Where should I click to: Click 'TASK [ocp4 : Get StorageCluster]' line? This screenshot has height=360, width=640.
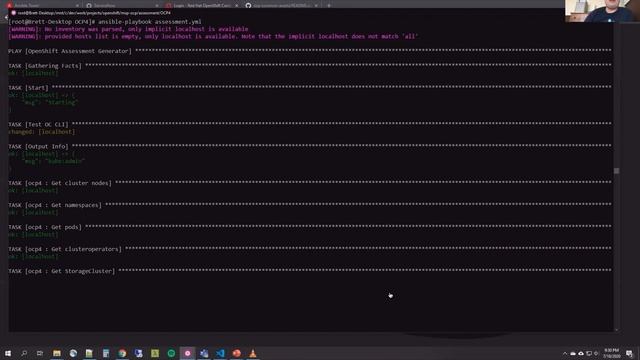coord(62,271)
